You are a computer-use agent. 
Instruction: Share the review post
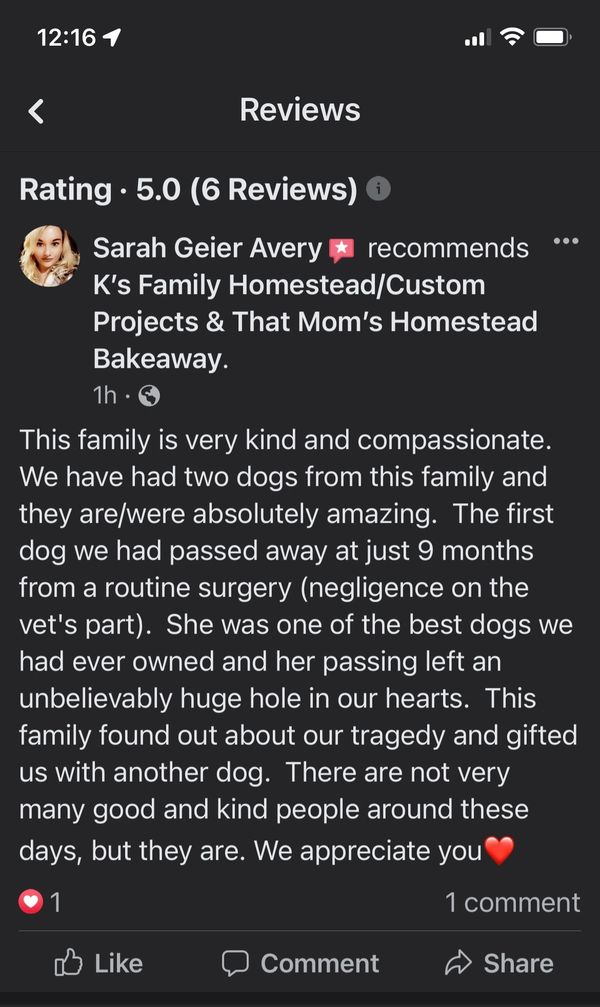[x=498, y=963]
